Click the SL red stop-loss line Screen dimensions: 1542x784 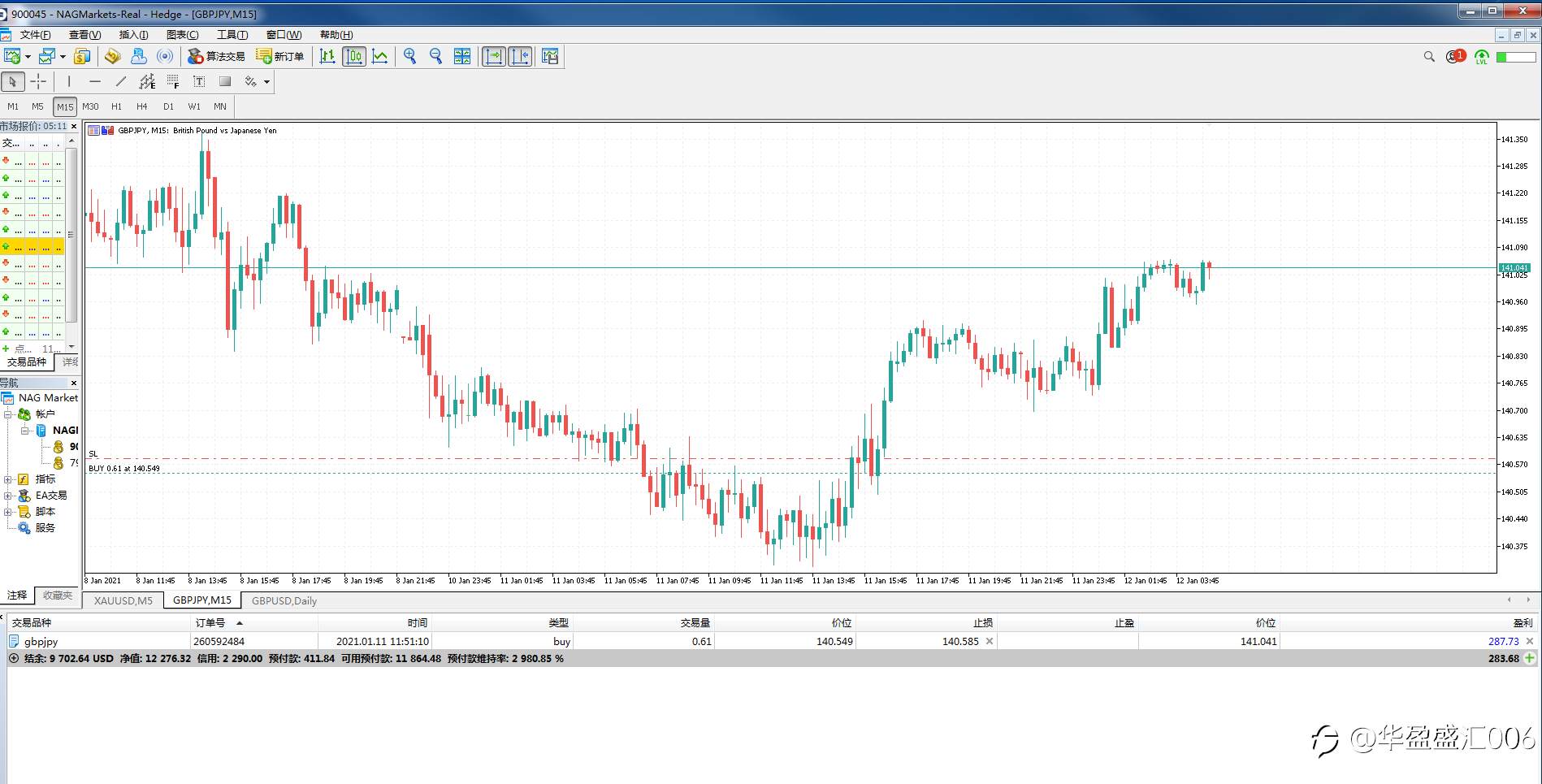click(790, 459)
